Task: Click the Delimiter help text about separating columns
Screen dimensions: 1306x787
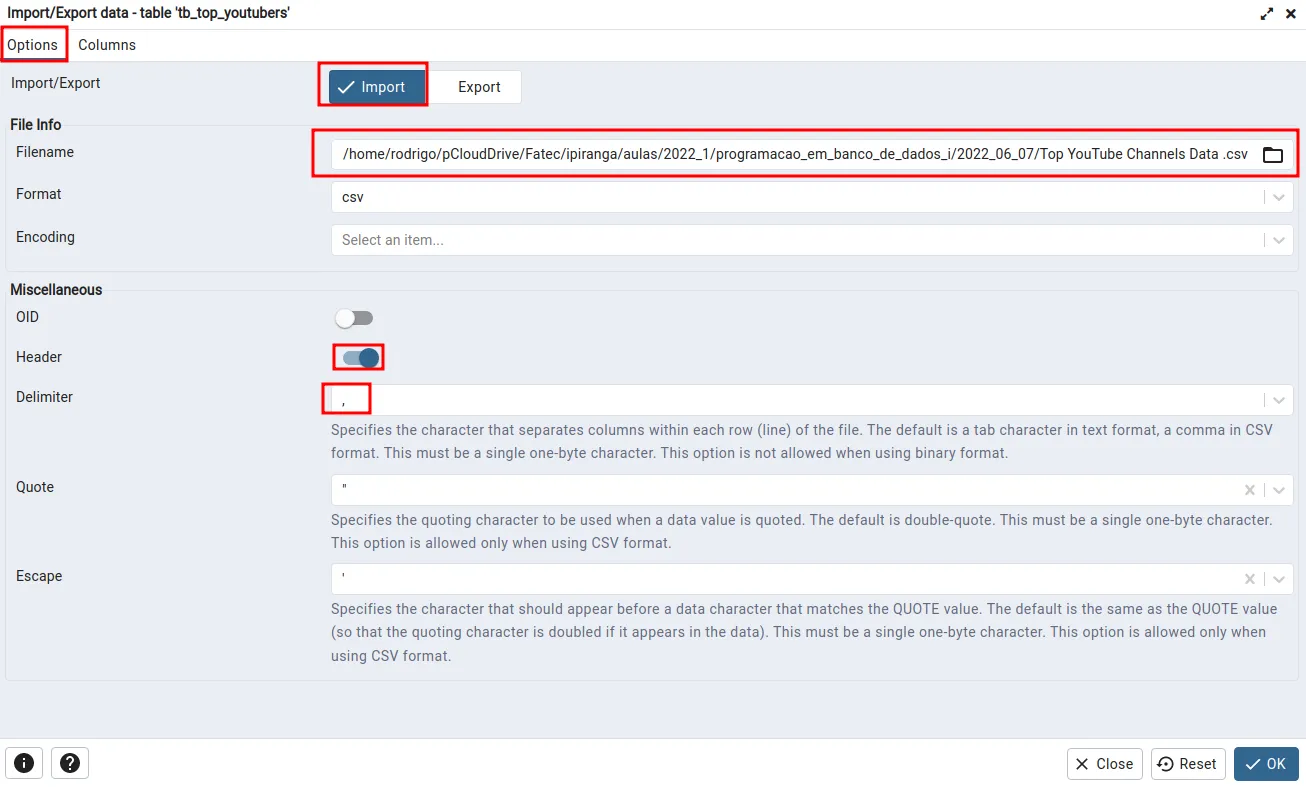Action: coord(802,441)
